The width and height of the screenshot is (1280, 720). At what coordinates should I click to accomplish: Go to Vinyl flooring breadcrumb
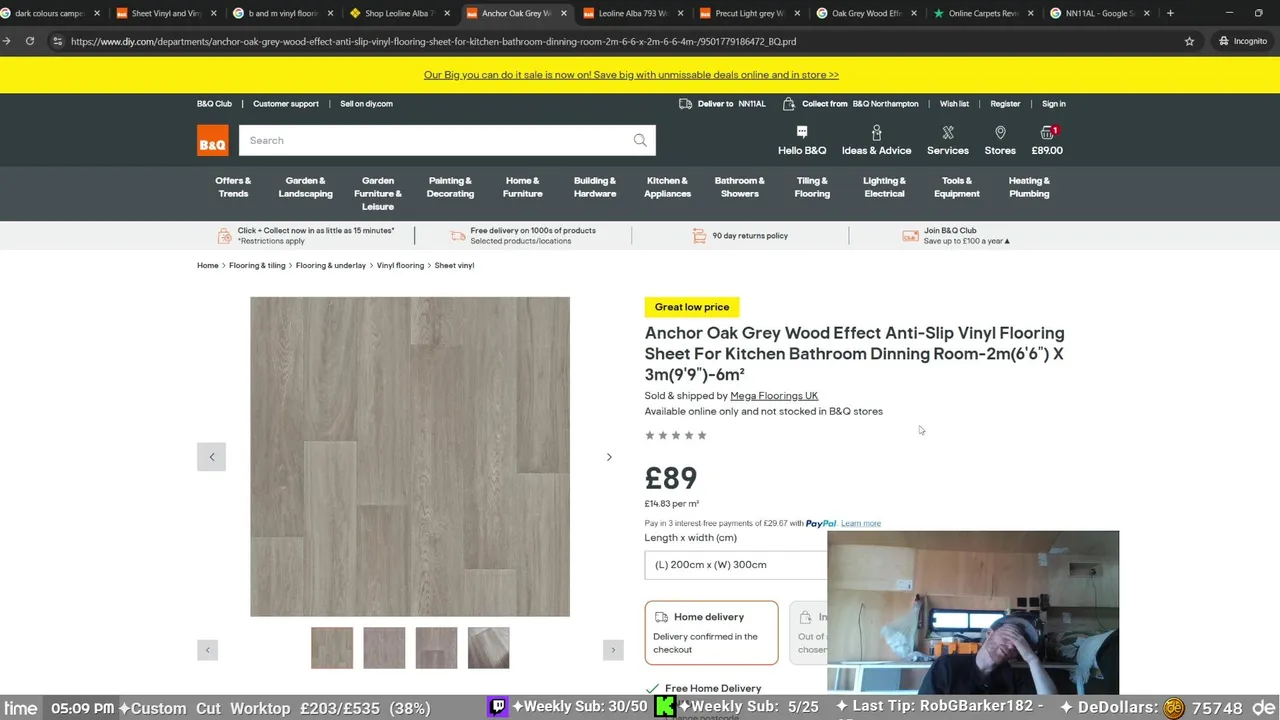click(x=400, y=265)
